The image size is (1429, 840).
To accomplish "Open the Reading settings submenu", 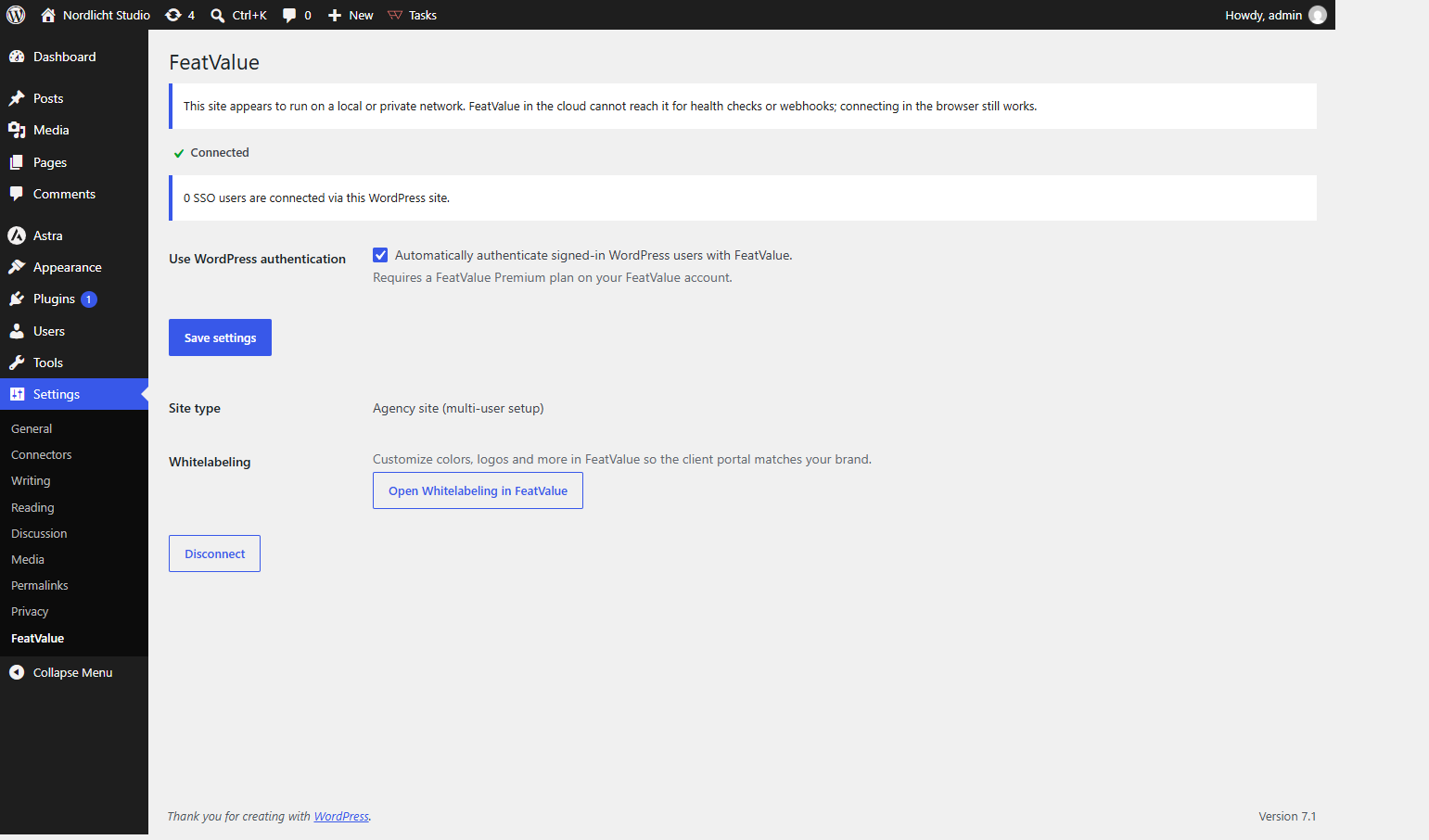I will (32, 507).
